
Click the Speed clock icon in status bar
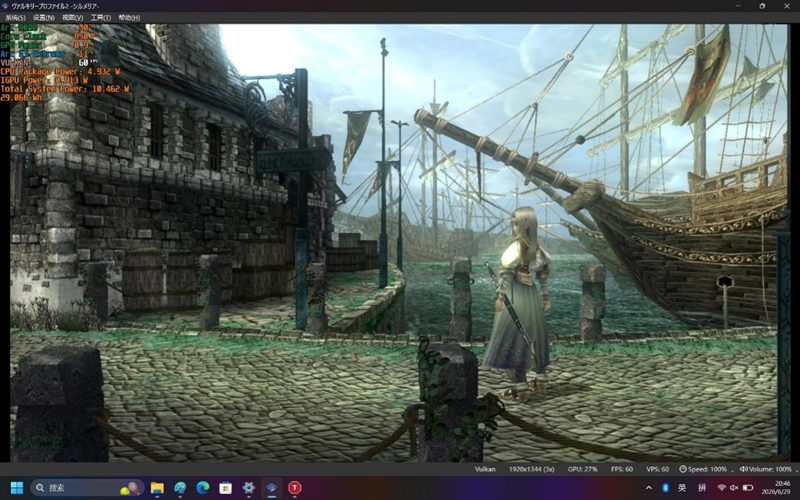[x=683, y=469]
